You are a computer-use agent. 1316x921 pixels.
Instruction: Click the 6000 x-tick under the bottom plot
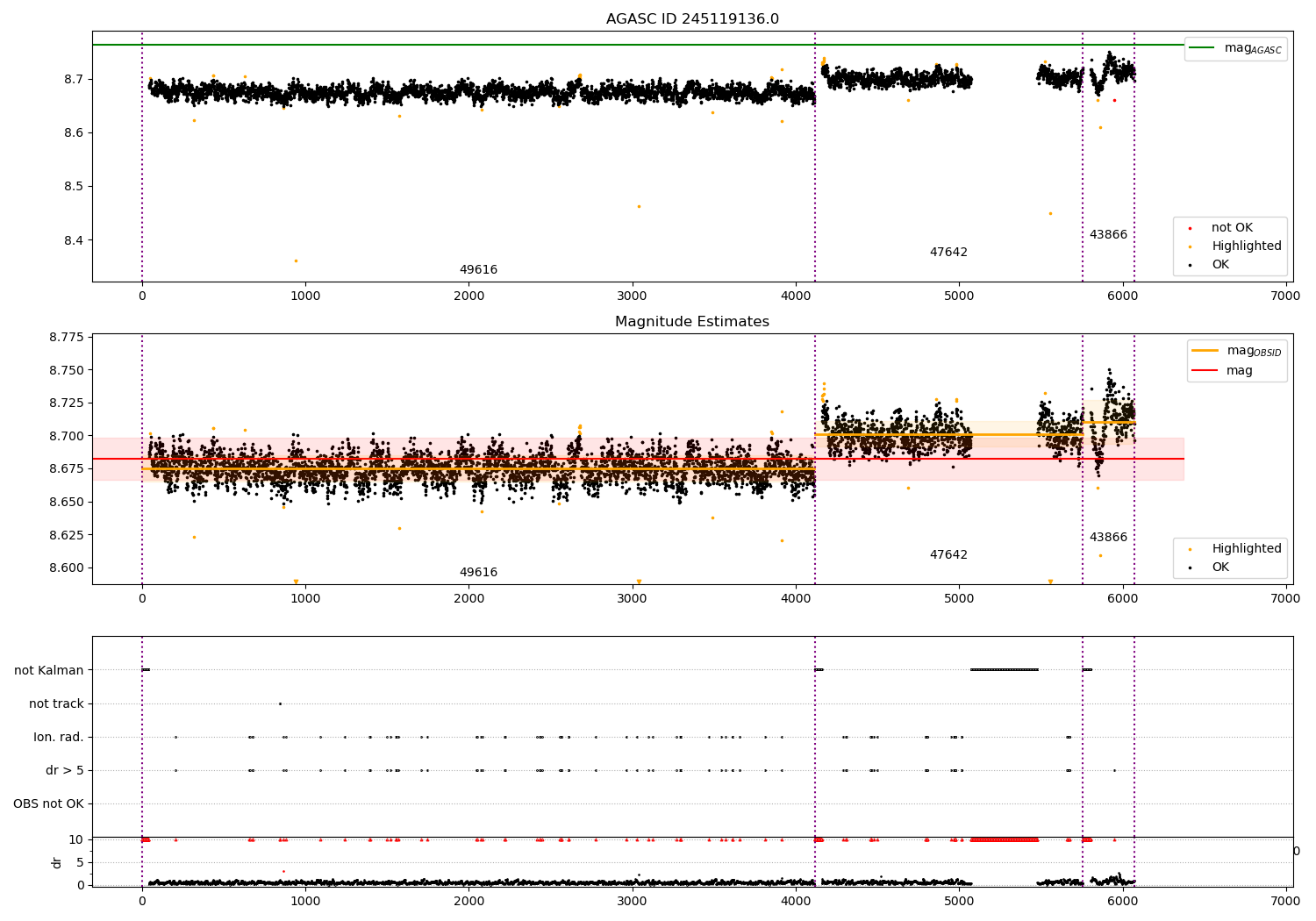coord(1123,900)
